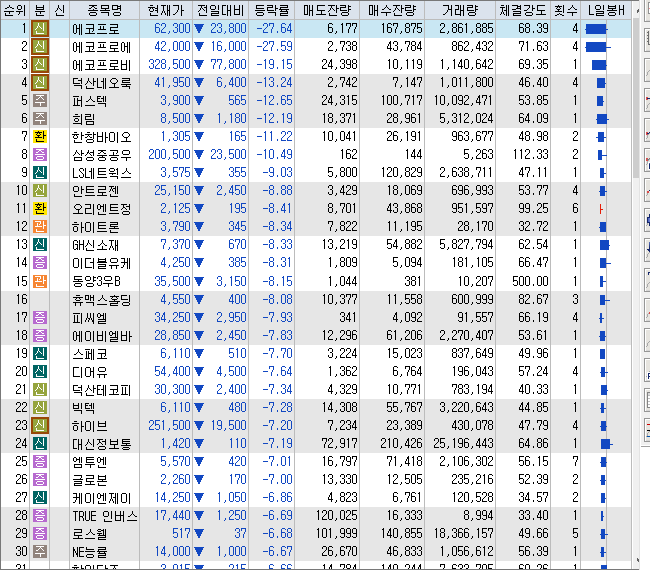Select the stock name 케이엔제이

pyautogui.click(x=102, y=498)
